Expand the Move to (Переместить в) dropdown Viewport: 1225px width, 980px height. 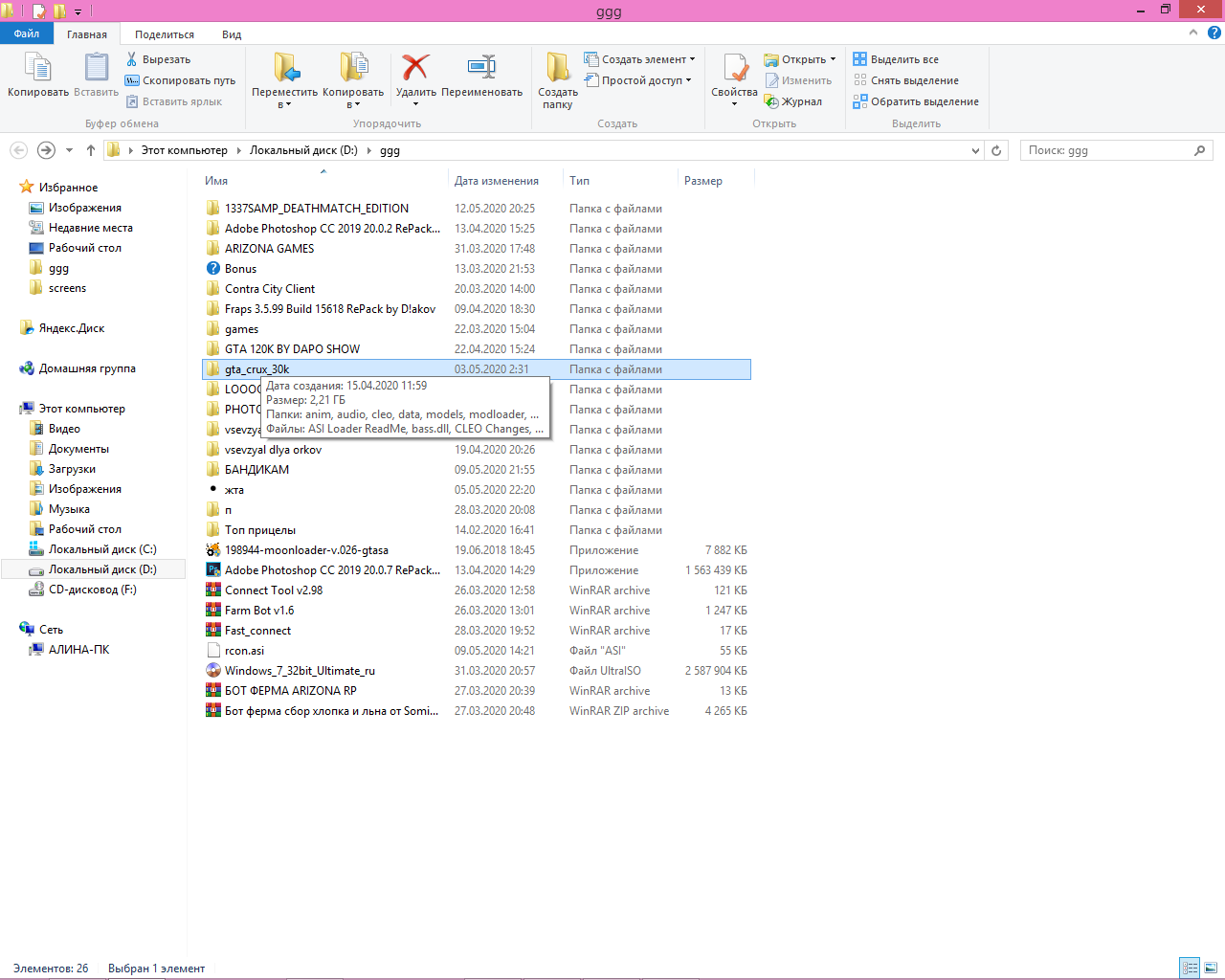[284, 104]
